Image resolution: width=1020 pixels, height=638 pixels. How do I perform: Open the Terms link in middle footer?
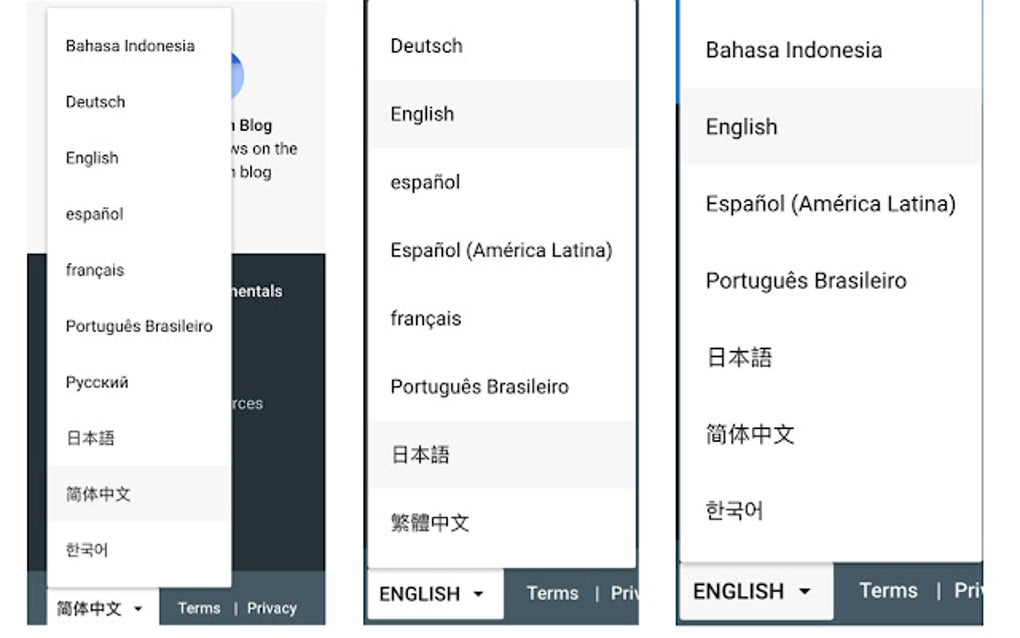[x=553, y=593]
